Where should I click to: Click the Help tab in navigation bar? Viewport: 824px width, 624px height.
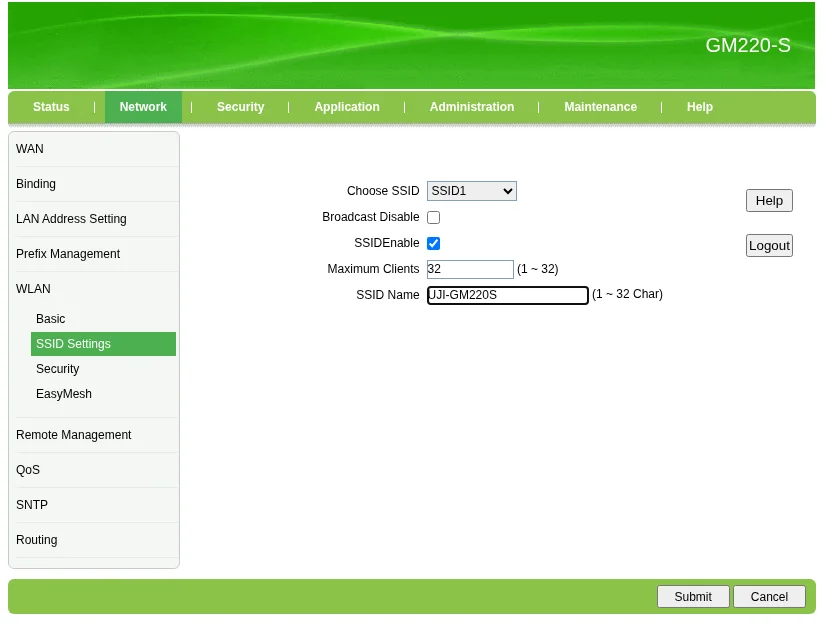699,107
